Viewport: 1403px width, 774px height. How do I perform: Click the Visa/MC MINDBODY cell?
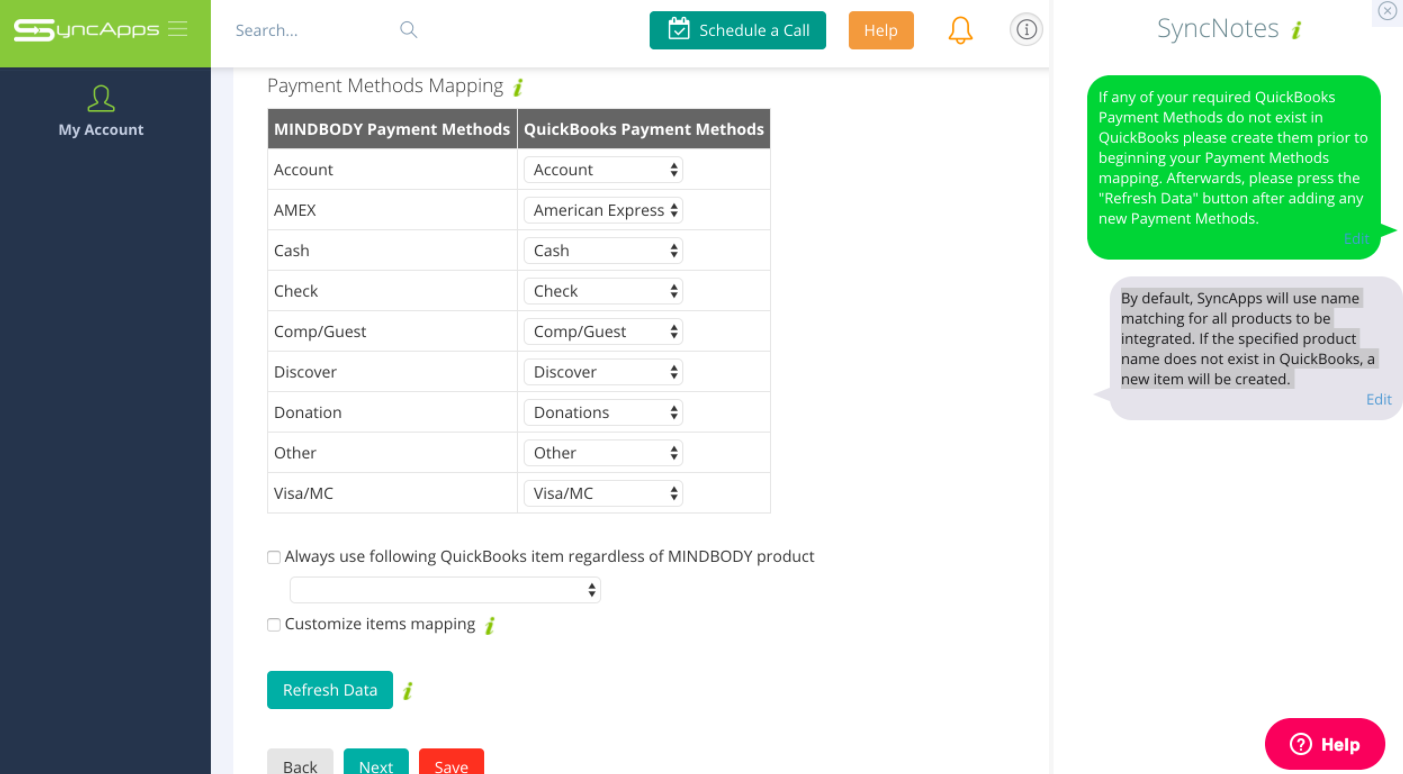(x=392, y=493)
